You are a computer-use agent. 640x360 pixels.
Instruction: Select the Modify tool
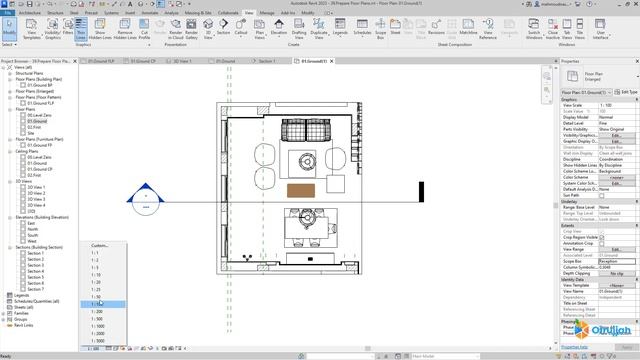[x=9, y=29]
